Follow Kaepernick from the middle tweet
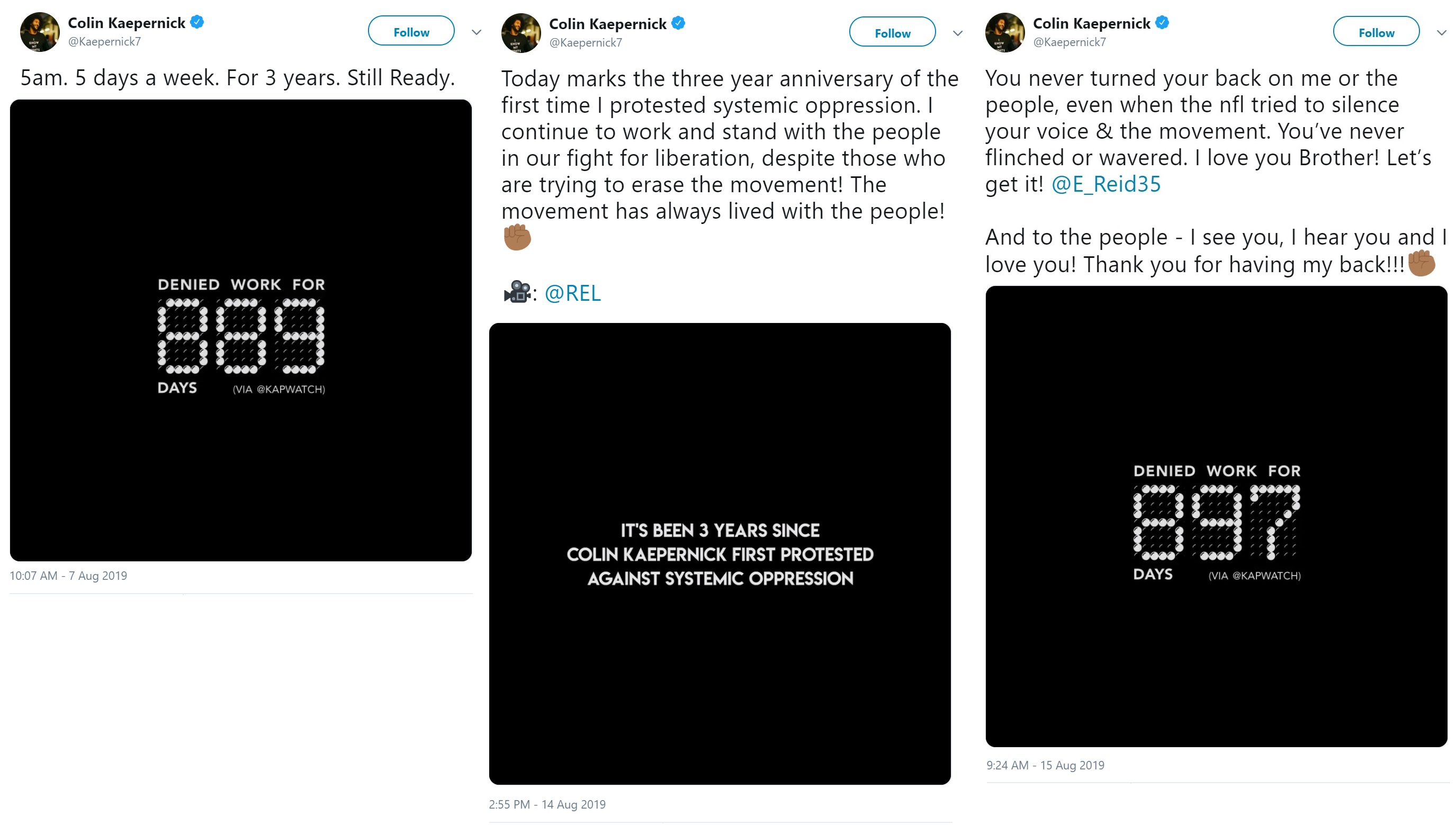 pos(892,33)
